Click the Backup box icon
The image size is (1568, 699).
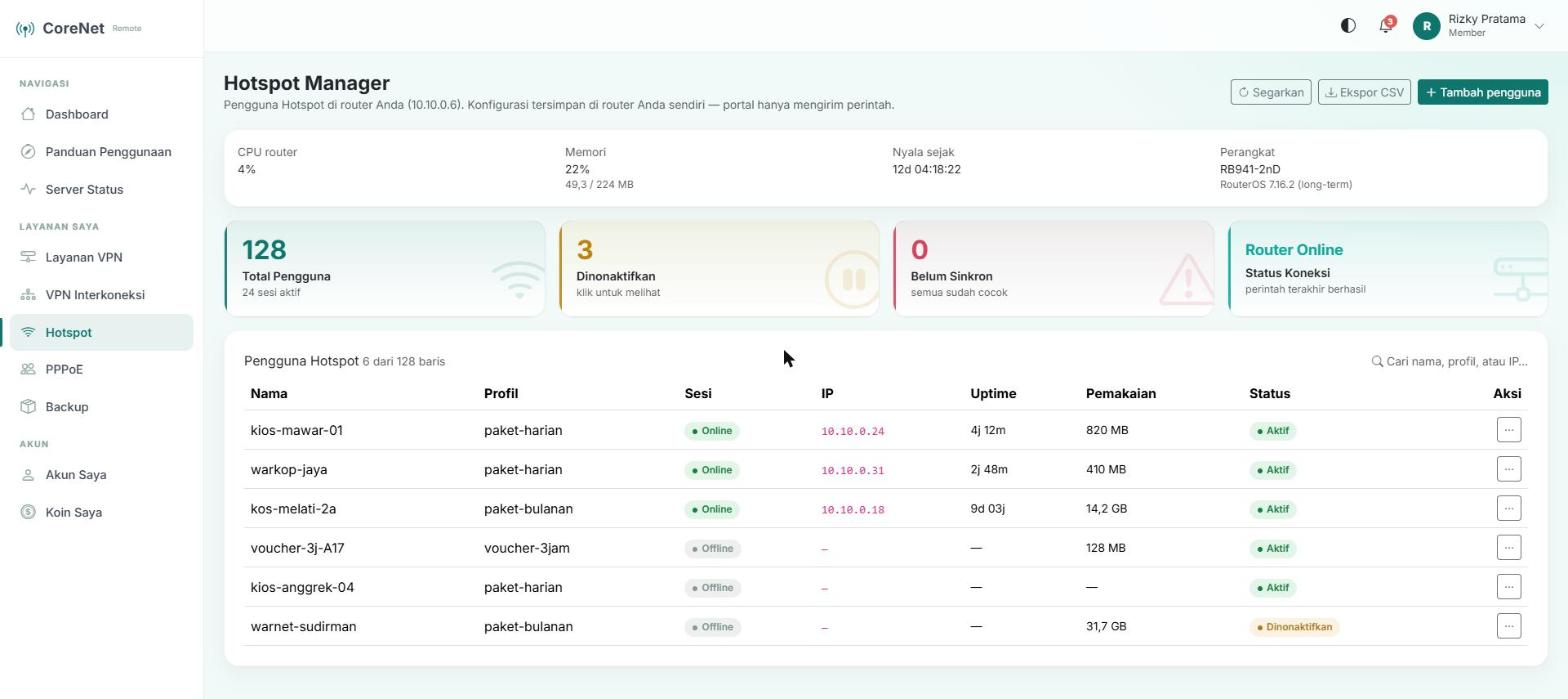[28, 407]
